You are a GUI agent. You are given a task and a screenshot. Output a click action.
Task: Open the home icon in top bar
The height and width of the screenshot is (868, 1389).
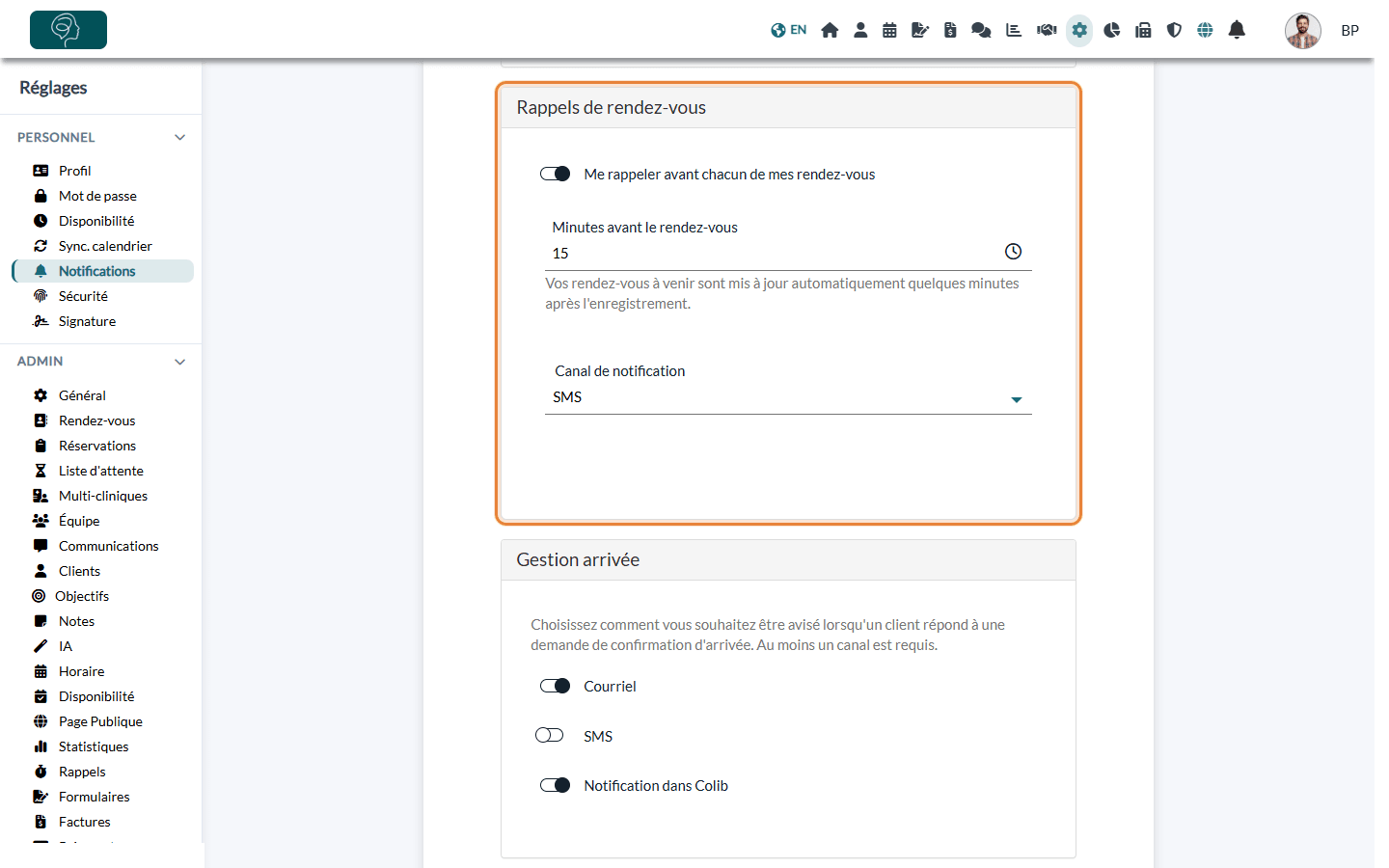tap(830, 30)
